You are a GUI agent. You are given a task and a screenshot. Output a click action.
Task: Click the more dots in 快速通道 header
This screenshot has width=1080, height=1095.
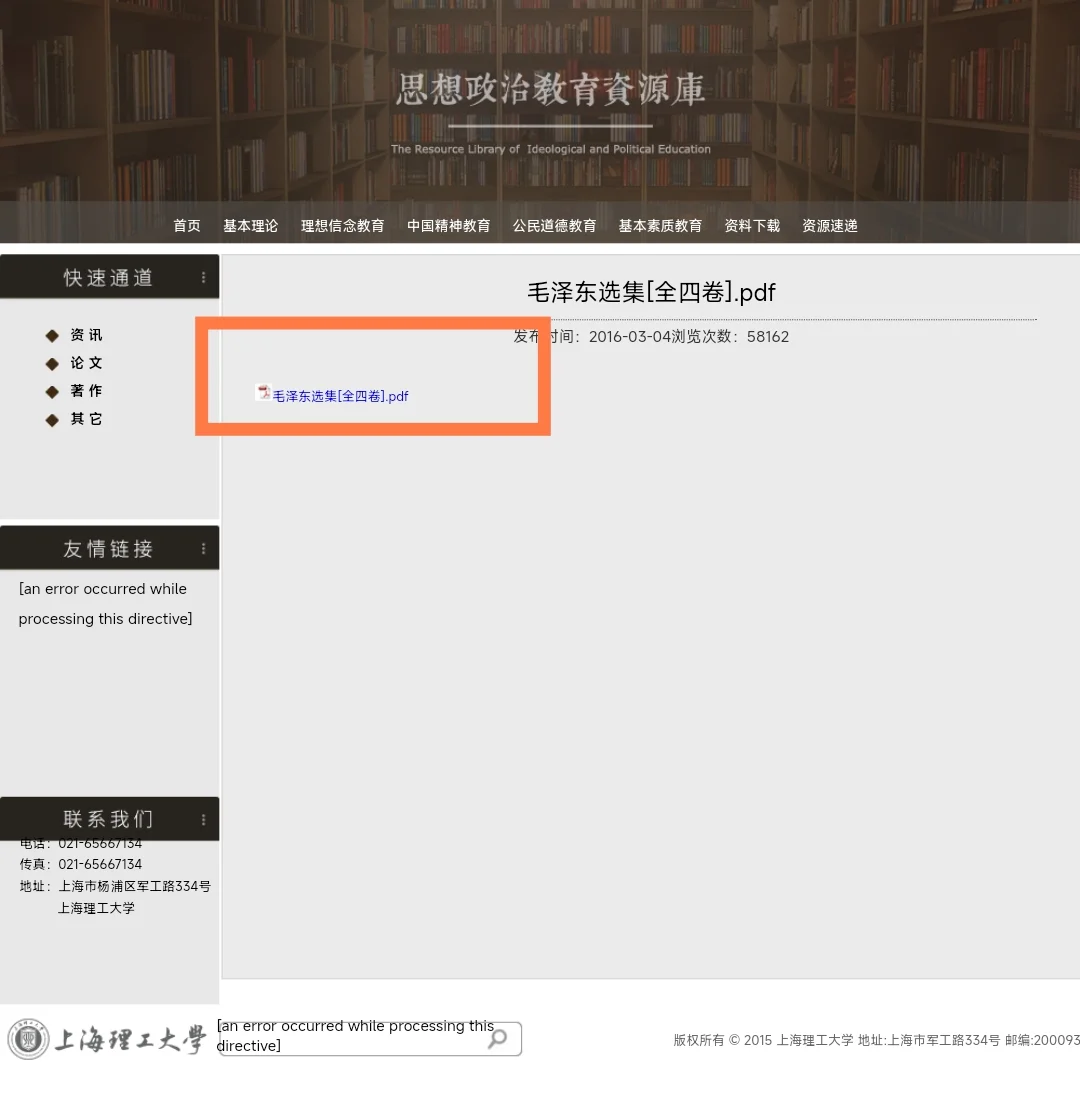click(203, 277)
